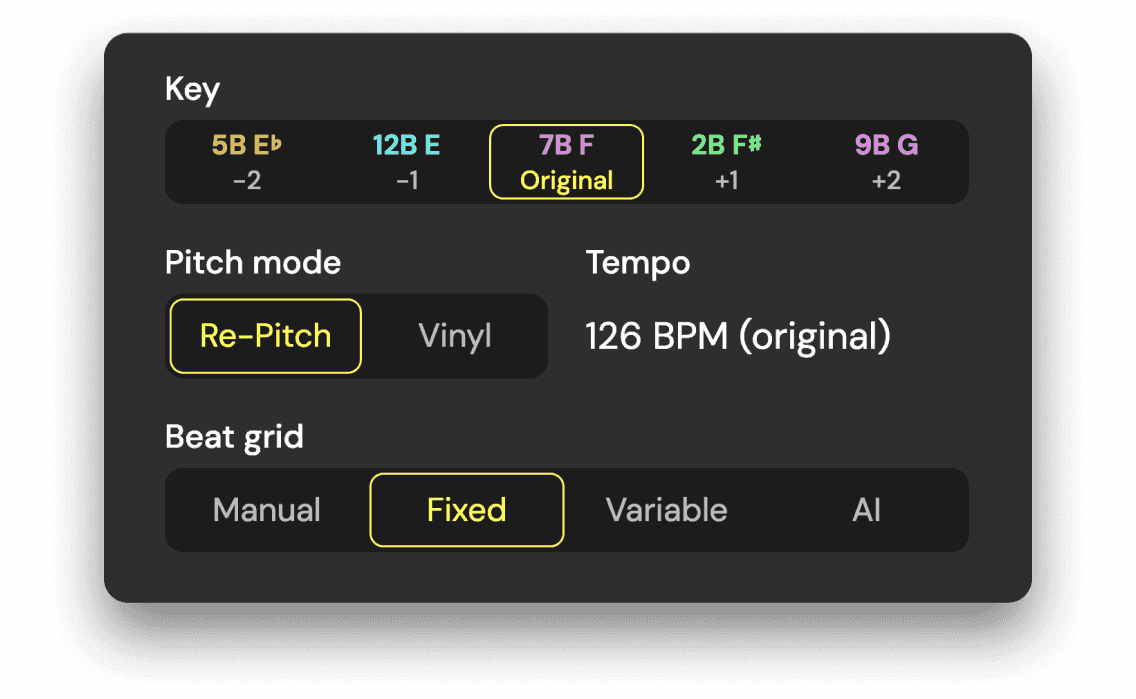Click the Key section heading
This screenshot has height=699, width=1136.
tap(192, 89)
